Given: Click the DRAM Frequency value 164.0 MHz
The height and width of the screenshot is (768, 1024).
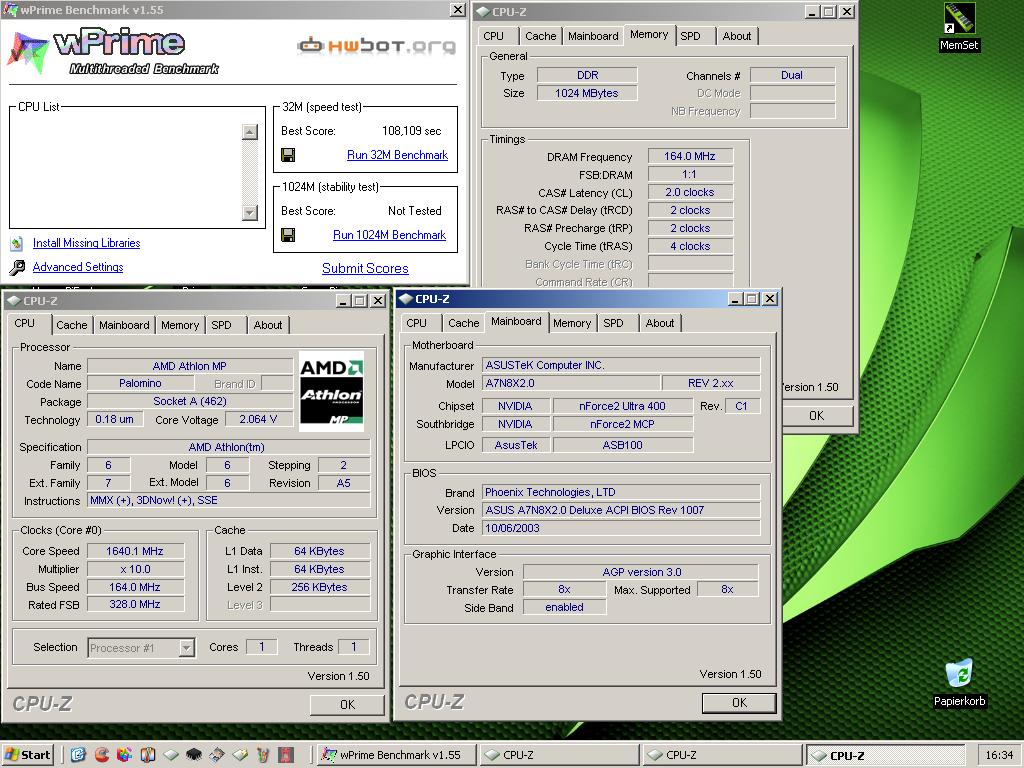Looking at the screenshot, I should (x=690, y=156).
